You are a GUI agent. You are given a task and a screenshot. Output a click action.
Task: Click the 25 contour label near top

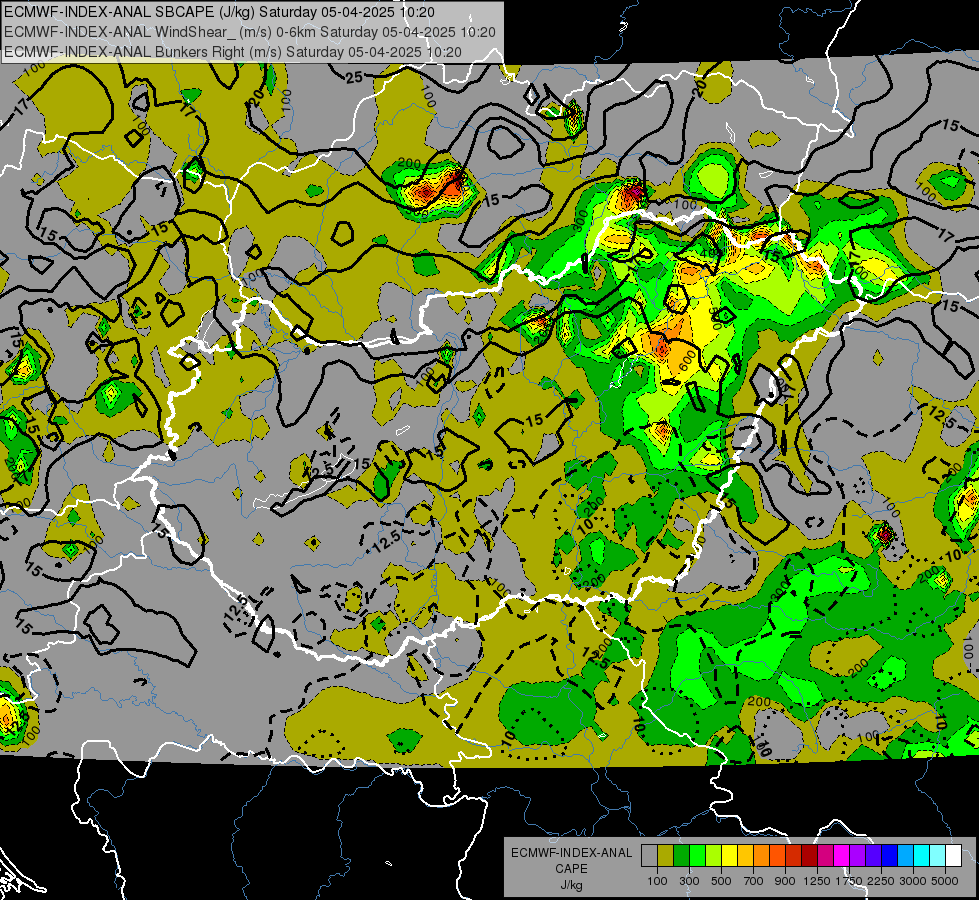(354, 77)
